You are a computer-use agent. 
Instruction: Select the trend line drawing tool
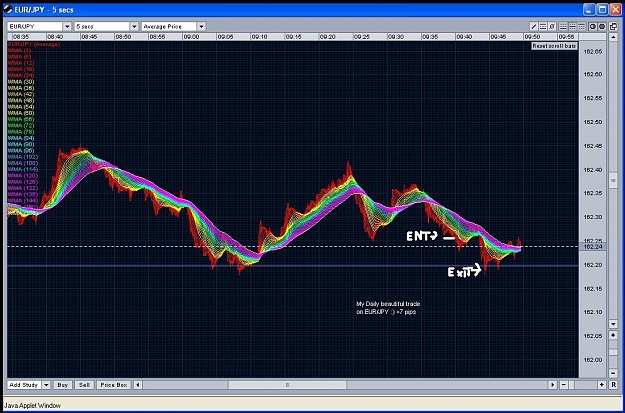click(534, 27)
